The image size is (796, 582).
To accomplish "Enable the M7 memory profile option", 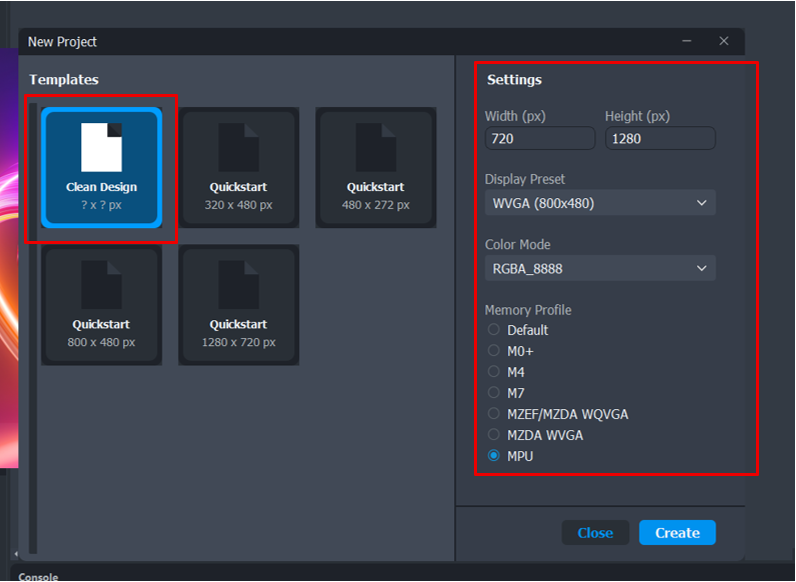I will pyautogui.click(x=493, y=393).
